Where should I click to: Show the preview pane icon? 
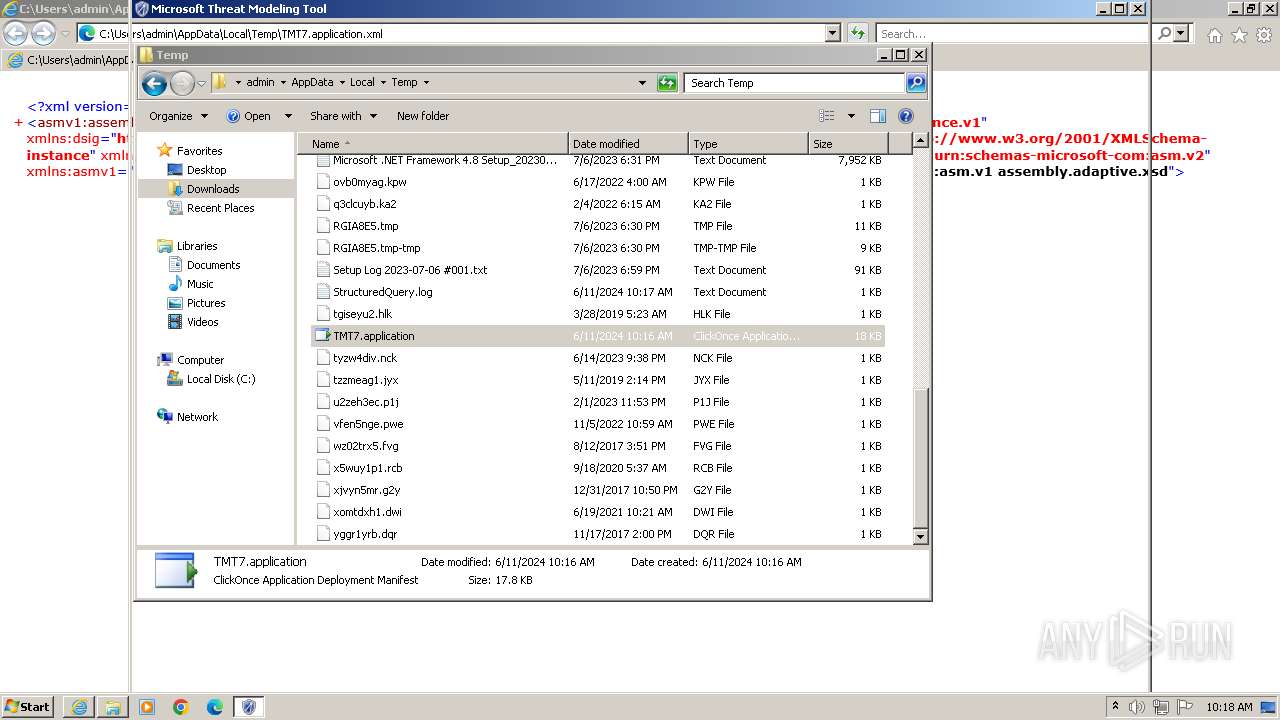877,116
